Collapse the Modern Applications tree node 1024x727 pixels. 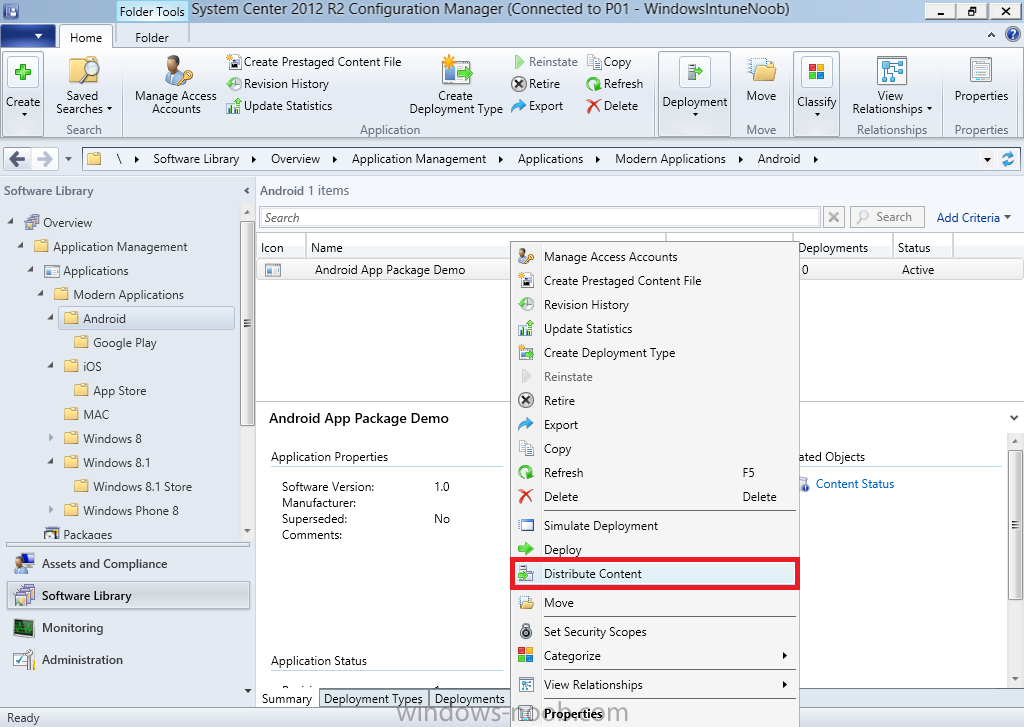40,293
